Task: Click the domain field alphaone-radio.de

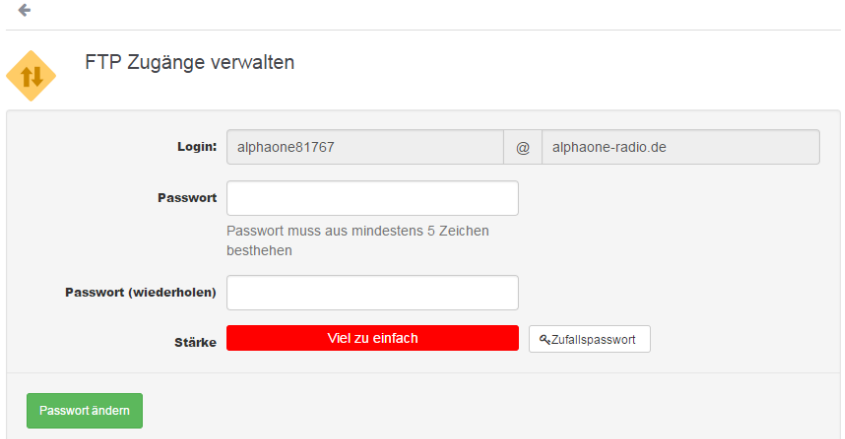Action: point(681,147)
